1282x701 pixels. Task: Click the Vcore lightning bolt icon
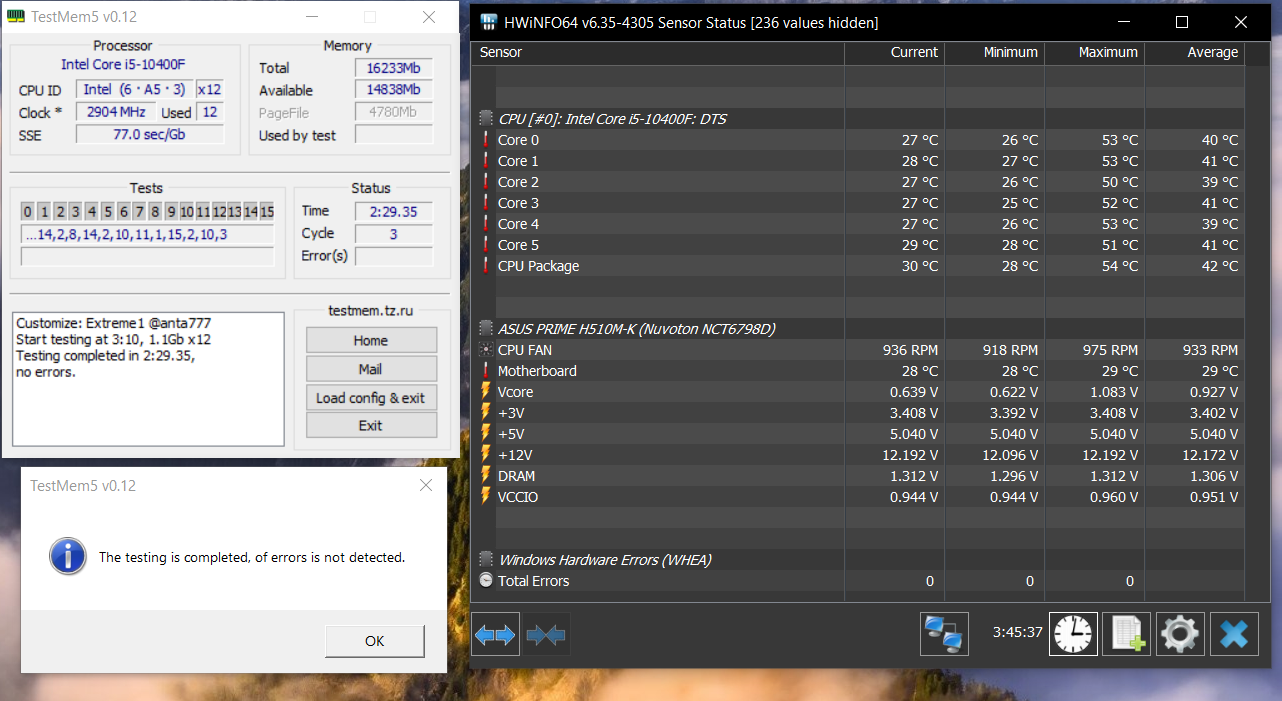click(x=486, y=392)
